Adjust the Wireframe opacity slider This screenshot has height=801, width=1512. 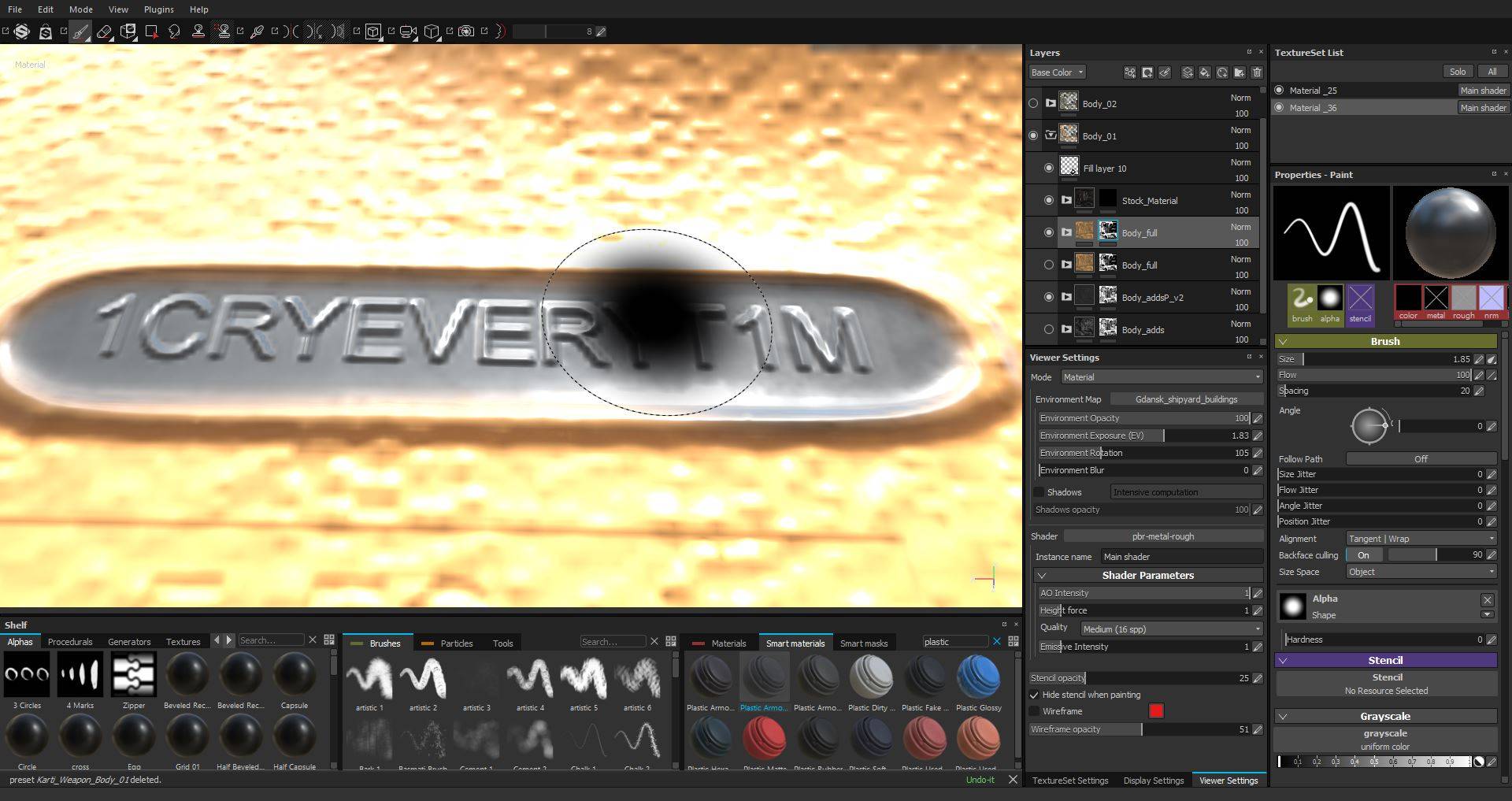pos(1140,729)
